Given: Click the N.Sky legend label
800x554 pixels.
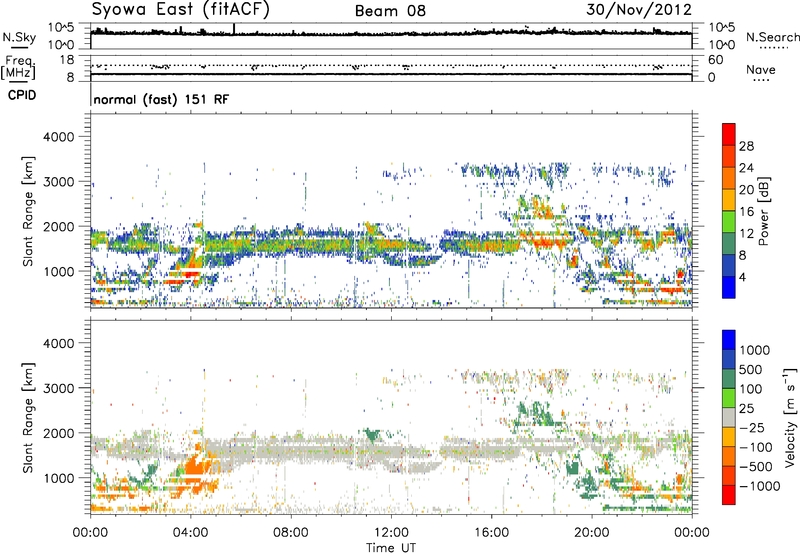Looking at the screenshot, I should coord(19,37).
